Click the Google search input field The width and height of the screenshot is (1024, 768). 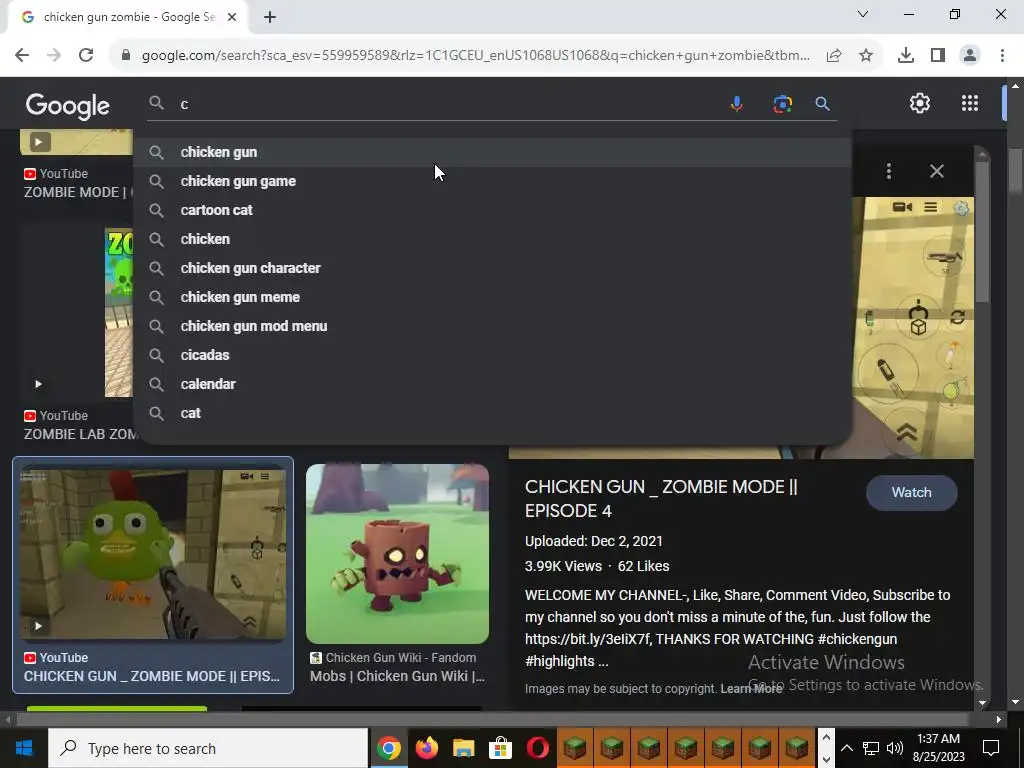coord(451,104)
